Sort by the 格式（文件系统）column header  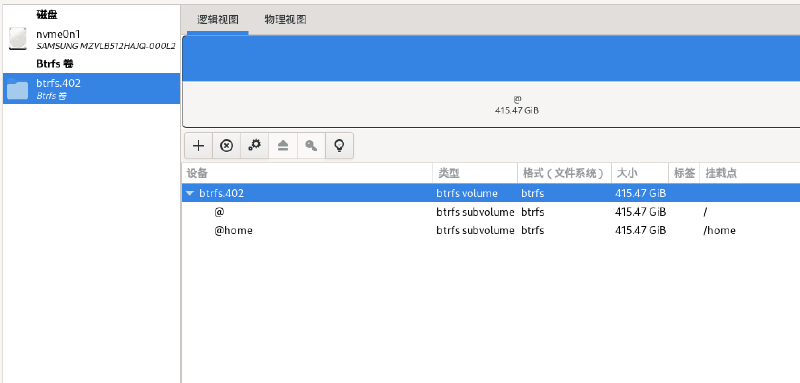pyautogui.click(x=564, y=173)
